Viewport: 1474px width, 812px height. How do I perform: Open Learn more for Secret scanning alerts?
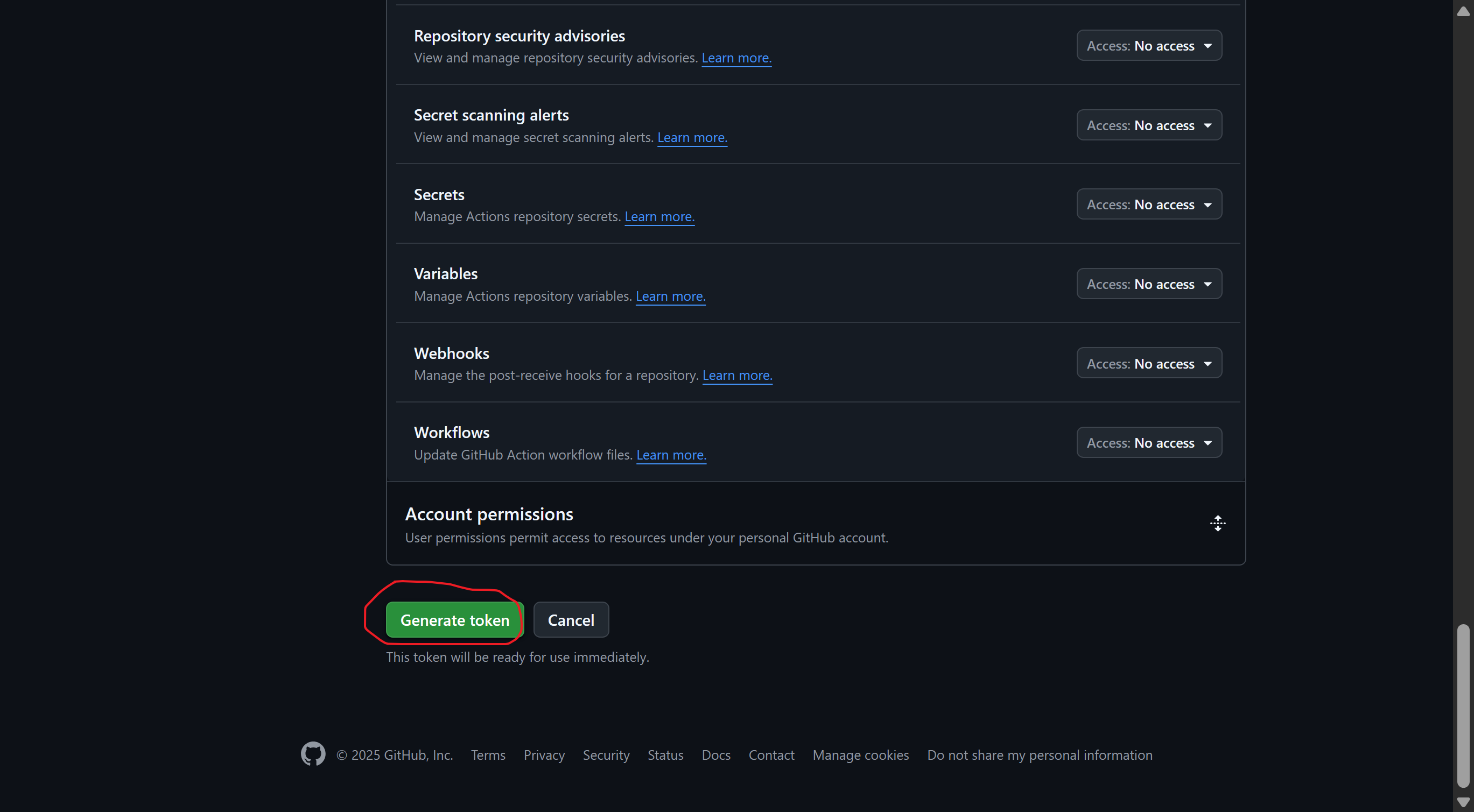click(x=692, y=138)
